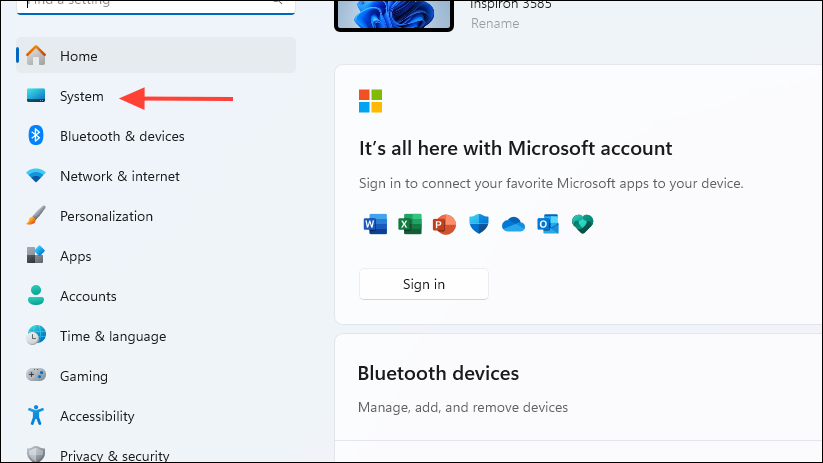Click the Apps grid icon in sidebar
Screen dimensions: 823x463
36,255
